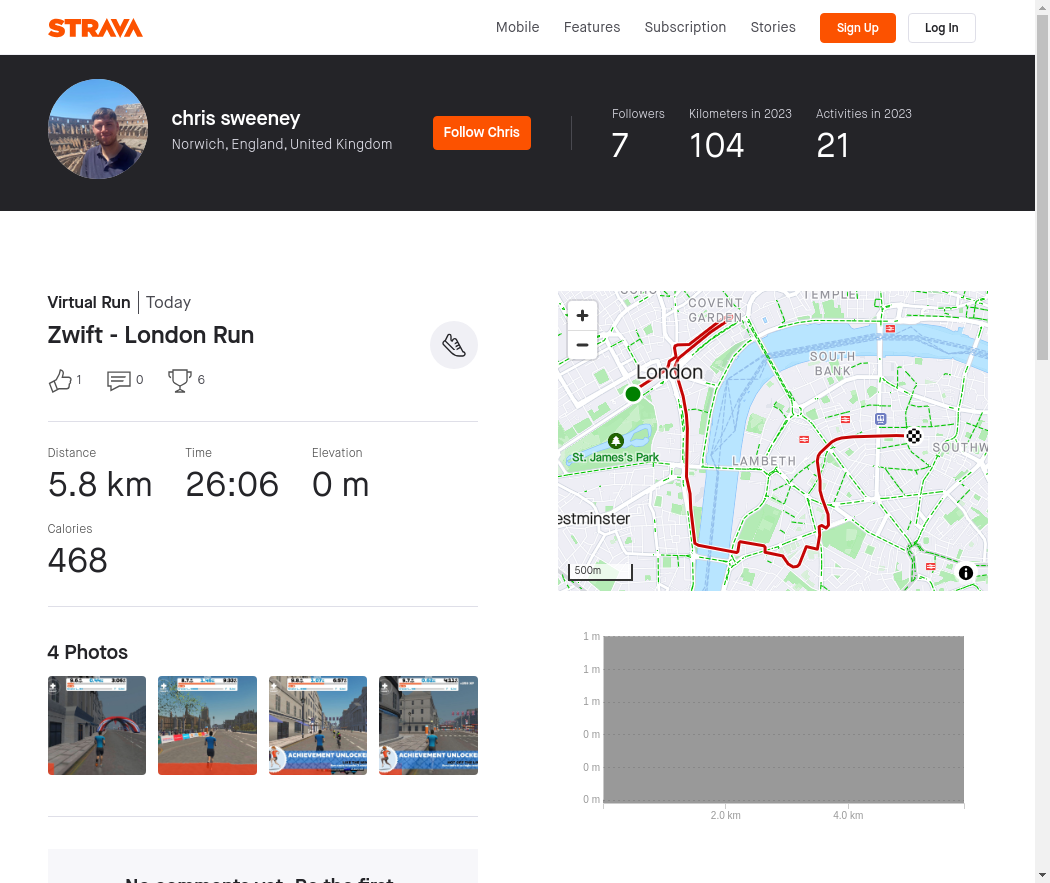Click the page vertical scrollbar

[1042, 200]
